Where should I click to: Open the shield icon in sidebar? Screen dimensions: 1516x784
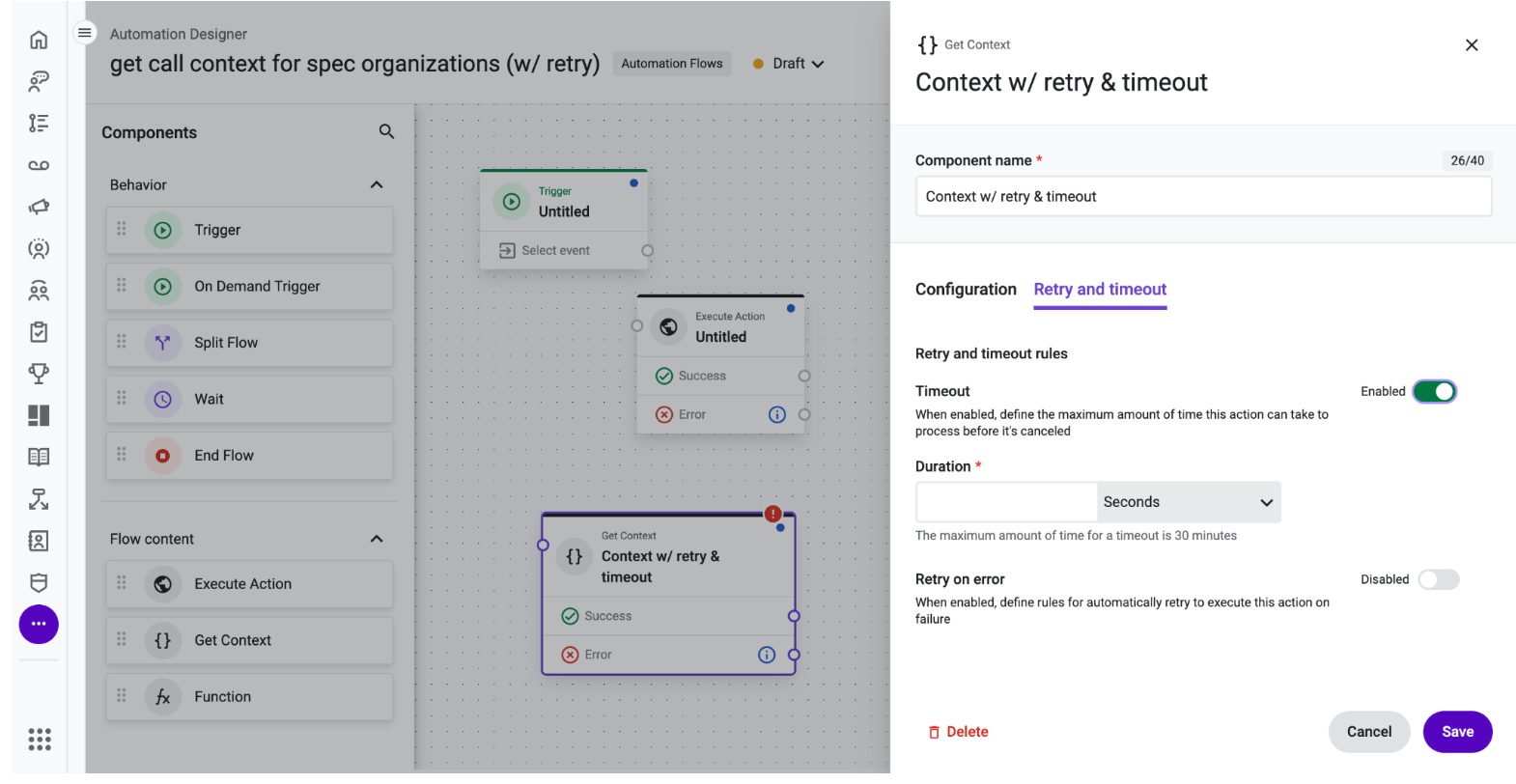(39, 582)
